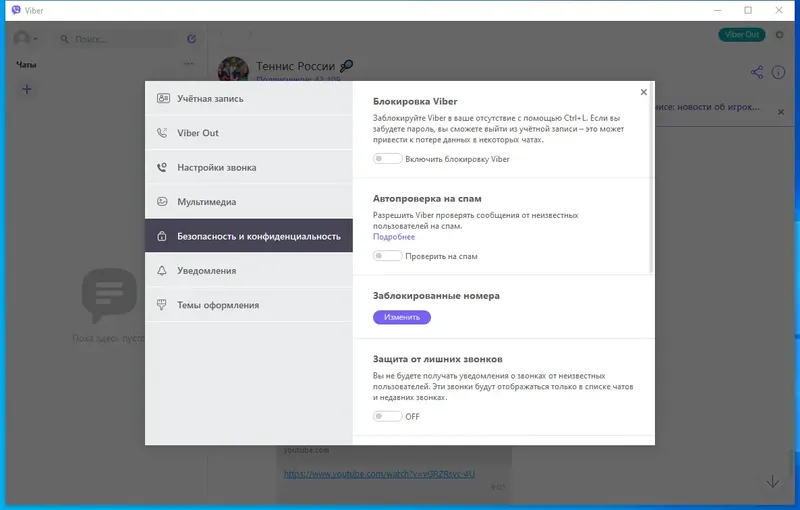
Task: Open the profile avatar dropdown menu
Action: (x=26, y=38)
